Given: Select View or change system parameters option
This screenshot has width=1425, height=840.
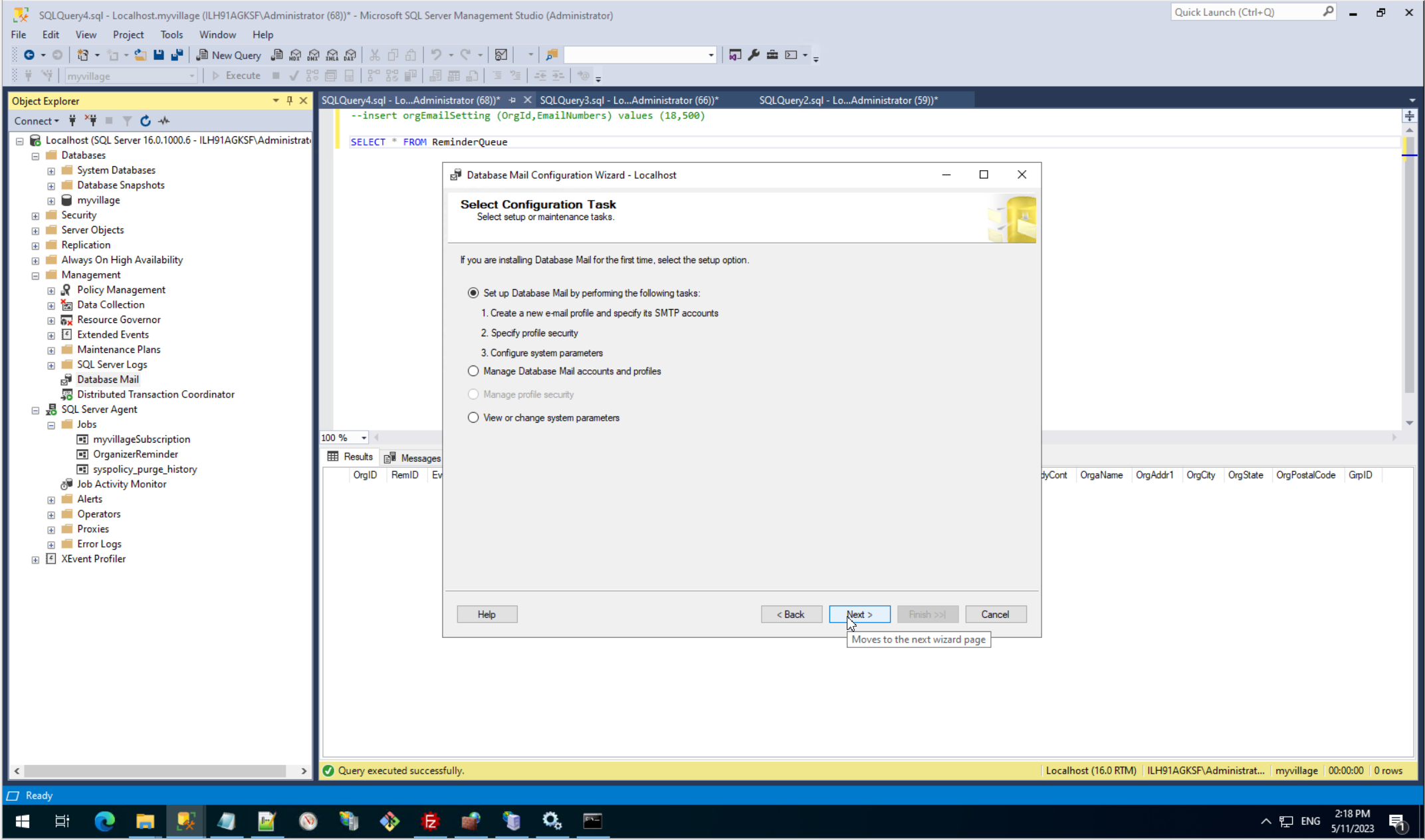Looking at the screenshot, I should coord(473,417).
